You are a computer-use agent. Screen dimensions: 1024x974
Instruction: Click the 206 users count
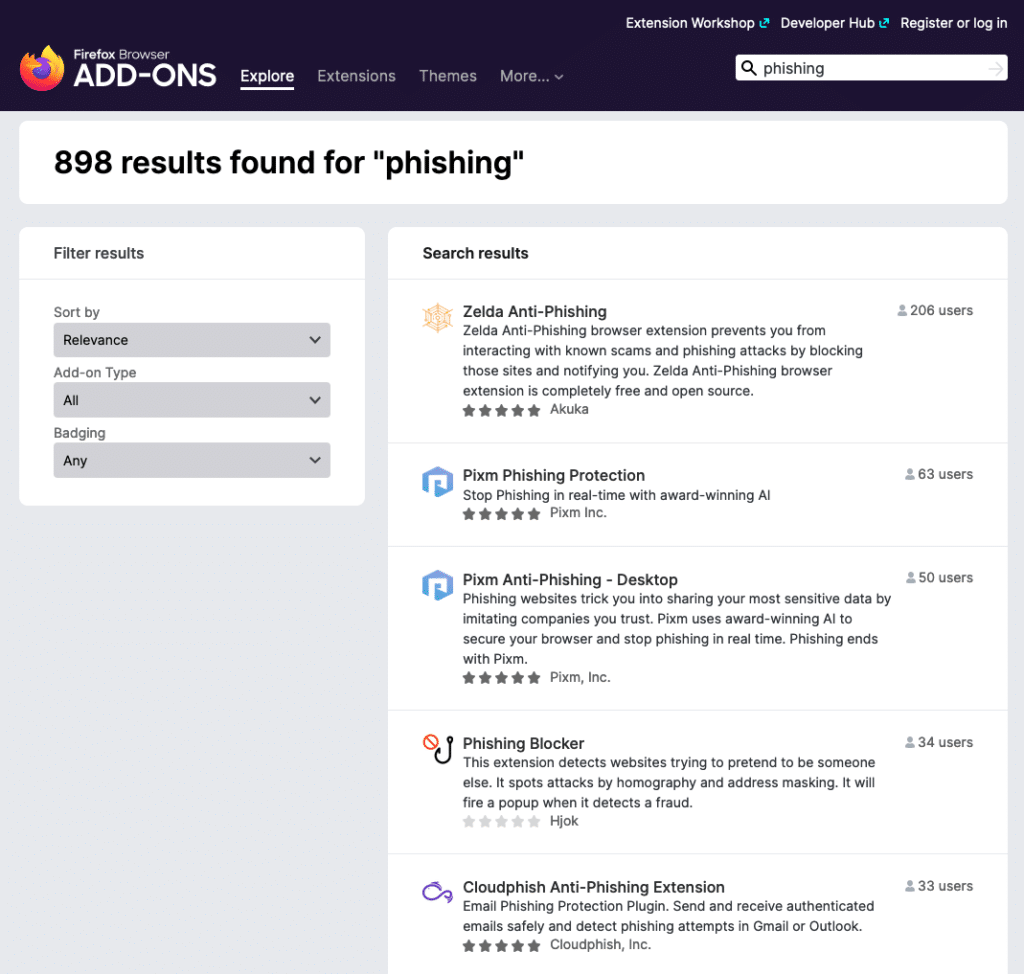[x=941, y=310]
